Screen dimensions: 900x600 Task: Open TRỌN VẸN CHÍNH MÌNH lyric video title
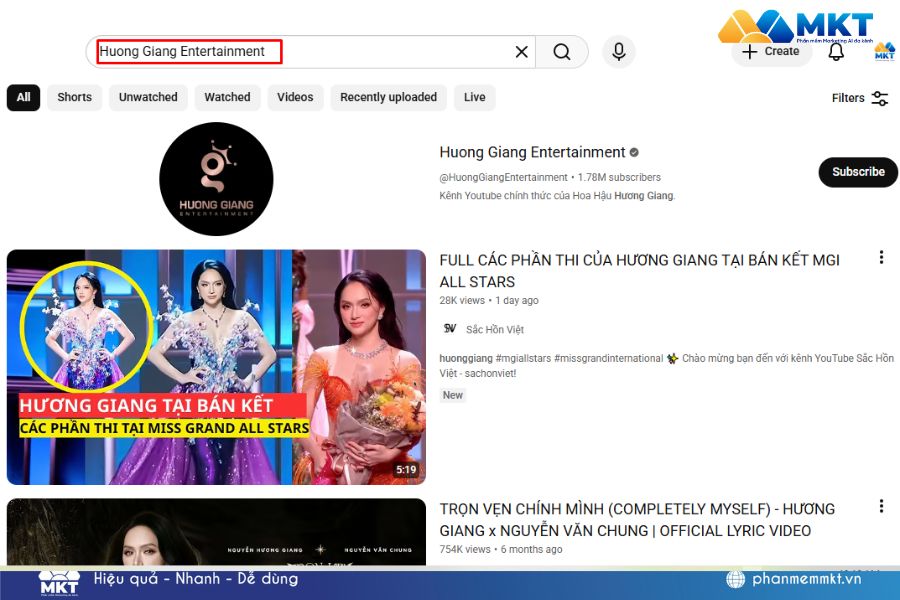[637, 520]
